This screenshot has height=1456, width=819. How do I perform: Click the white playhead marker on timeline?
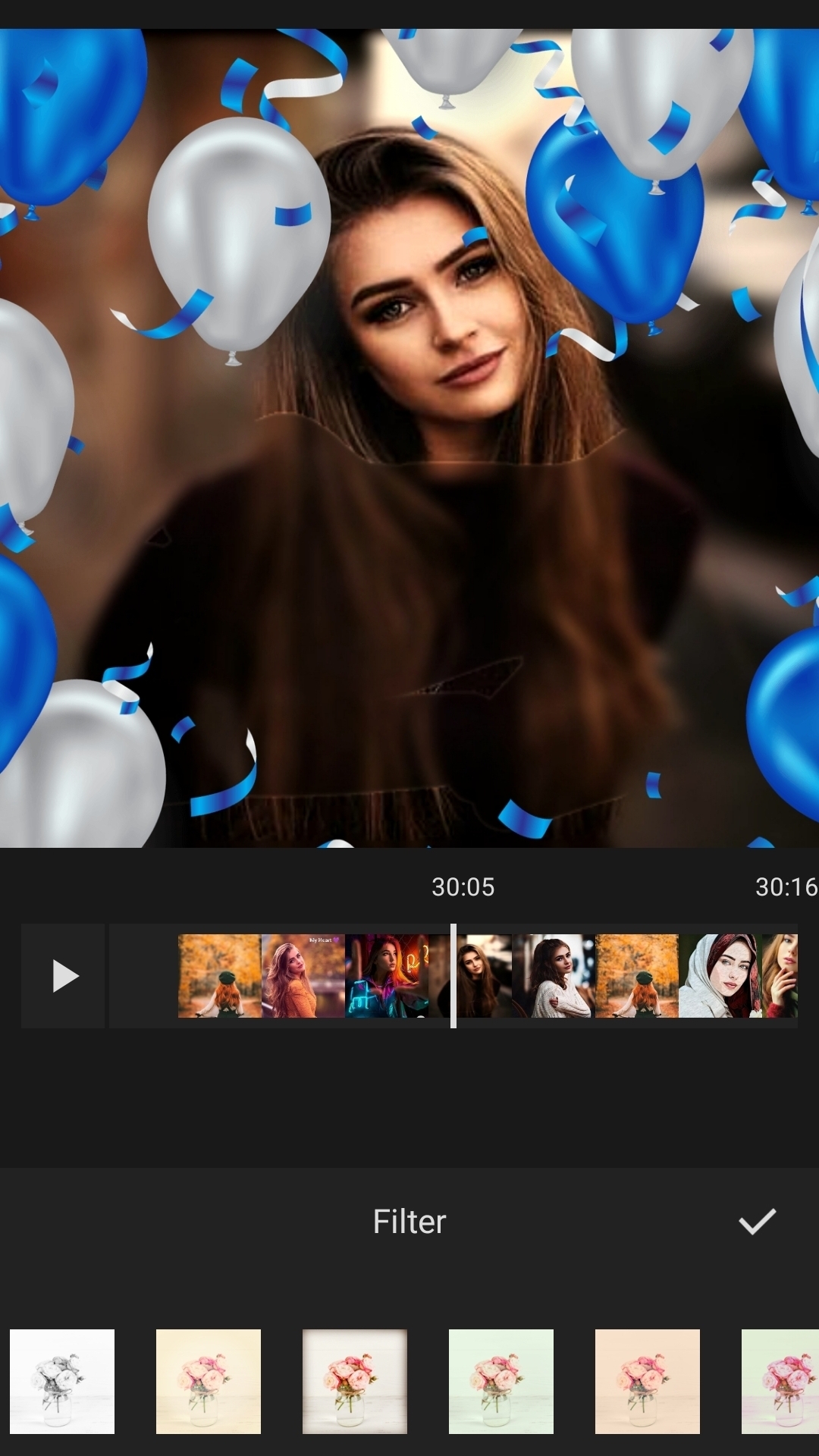tap(453, 976)
